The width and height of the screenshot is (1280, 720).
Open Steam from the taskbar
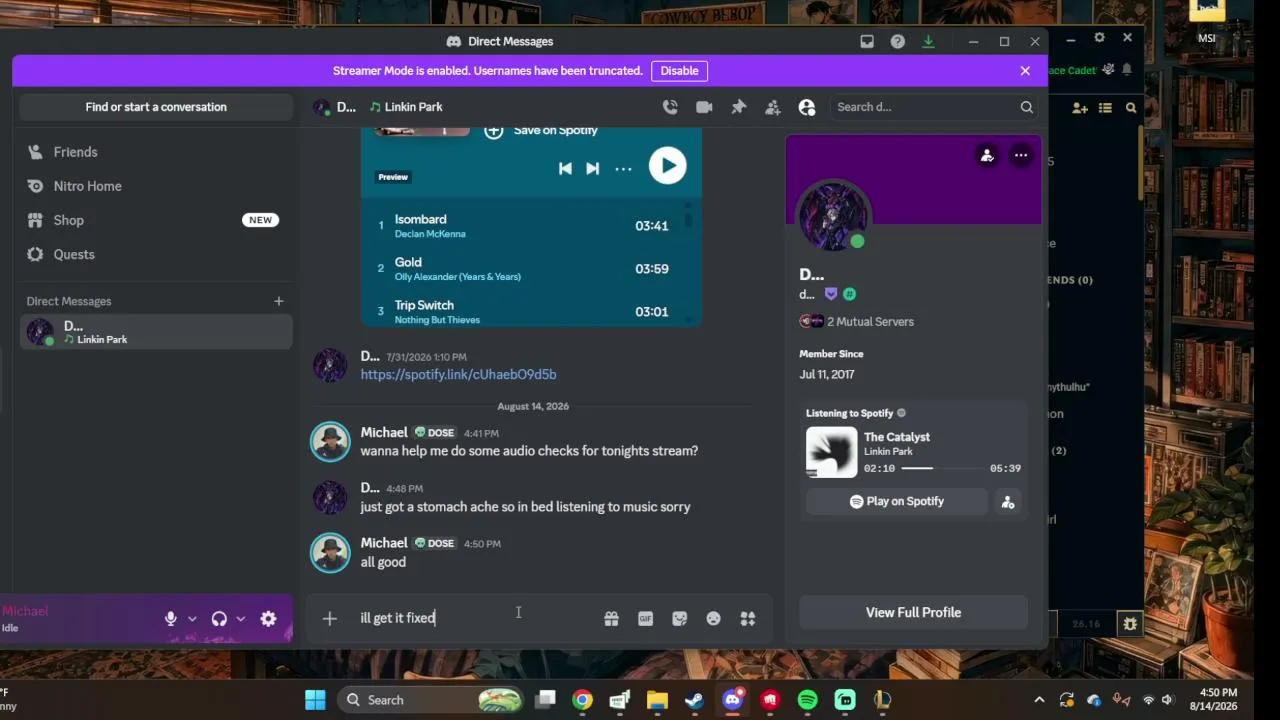click(x=694, y=700)
